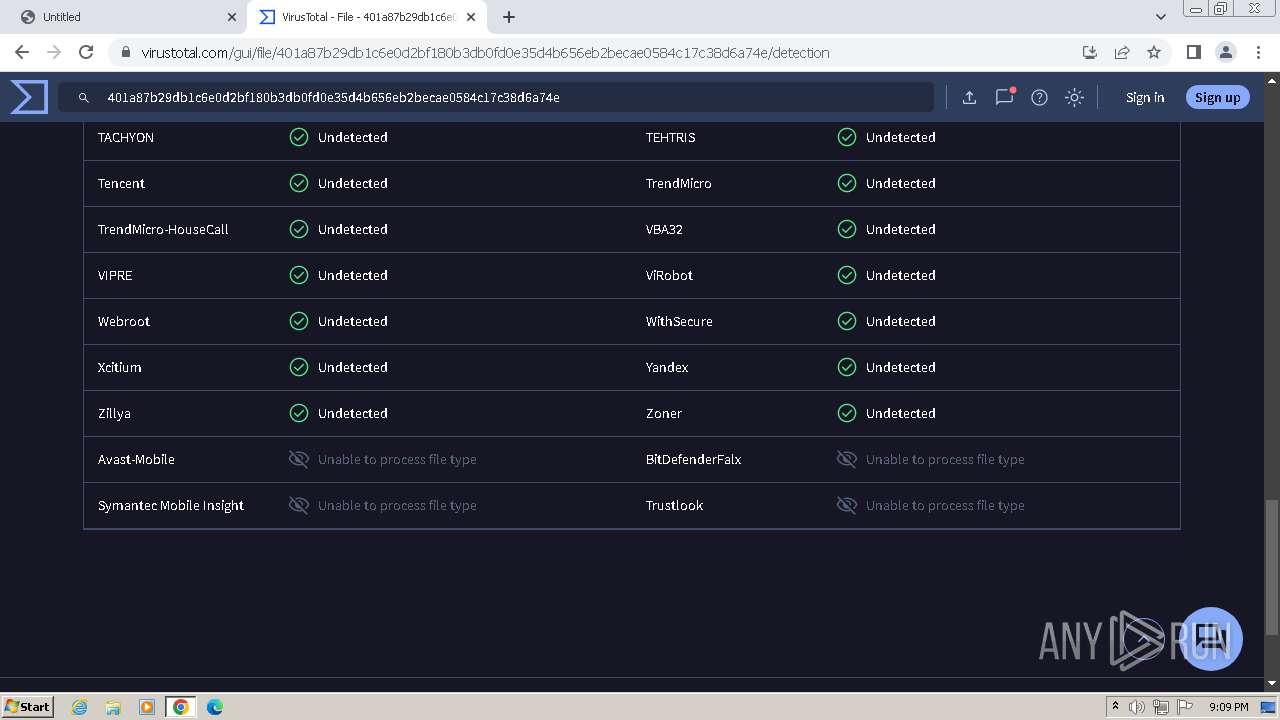Click Zoner's green check icon
The image size is (1280, 720).
point(847,413)
